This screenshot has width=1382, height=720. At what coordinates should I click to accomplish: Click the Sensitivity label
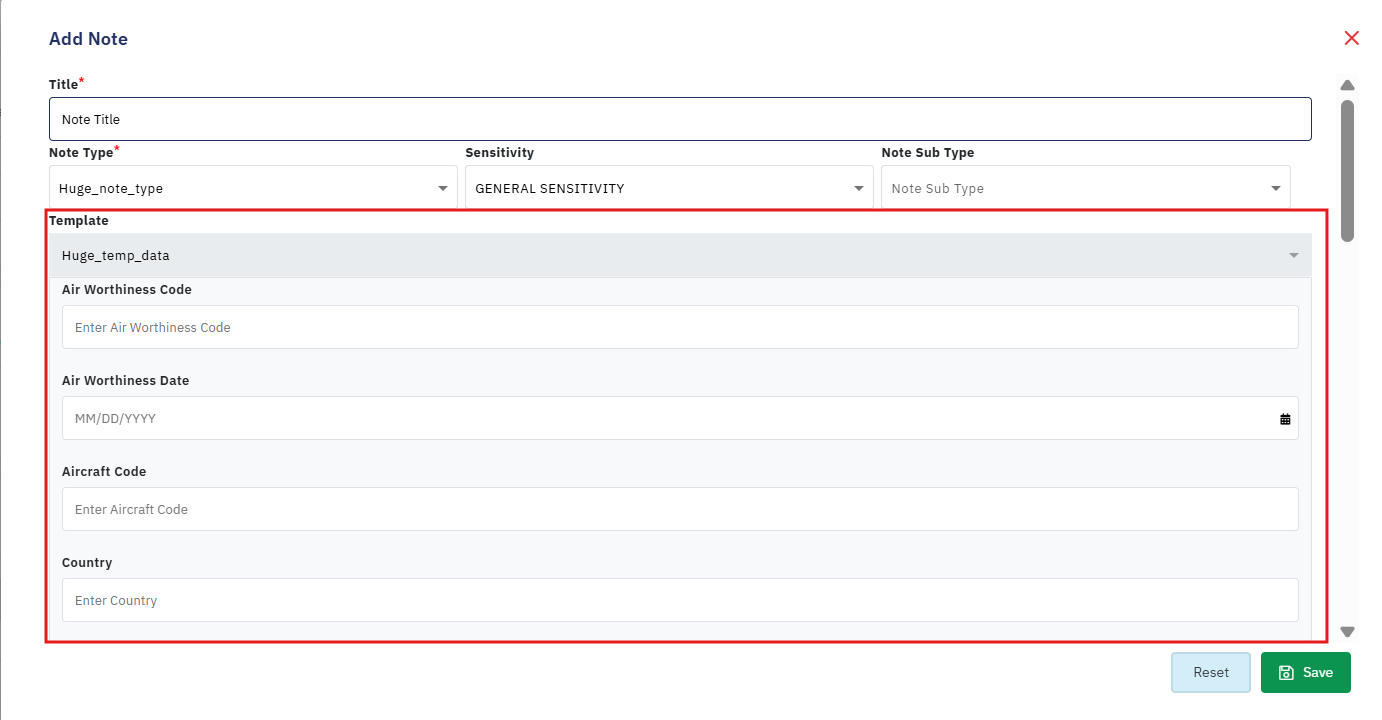tap(500, 152)
